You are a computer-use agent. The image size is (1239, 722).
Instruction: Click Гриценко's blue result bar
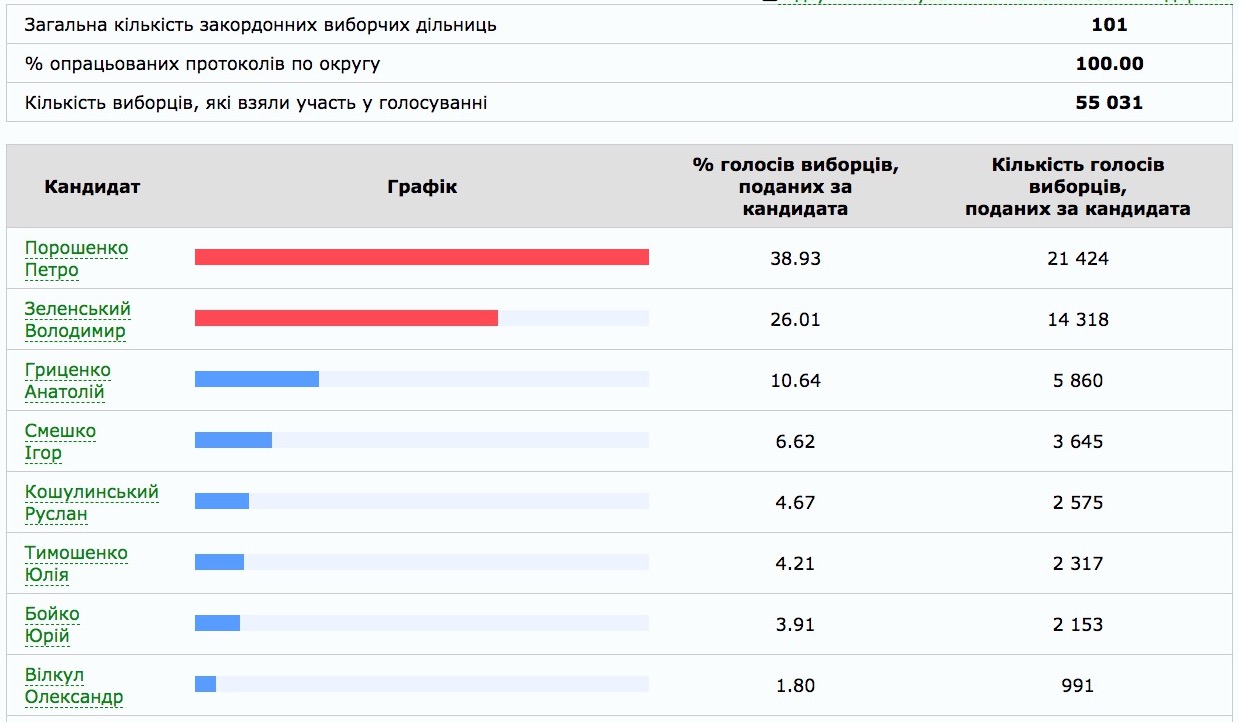pos(257,379)
